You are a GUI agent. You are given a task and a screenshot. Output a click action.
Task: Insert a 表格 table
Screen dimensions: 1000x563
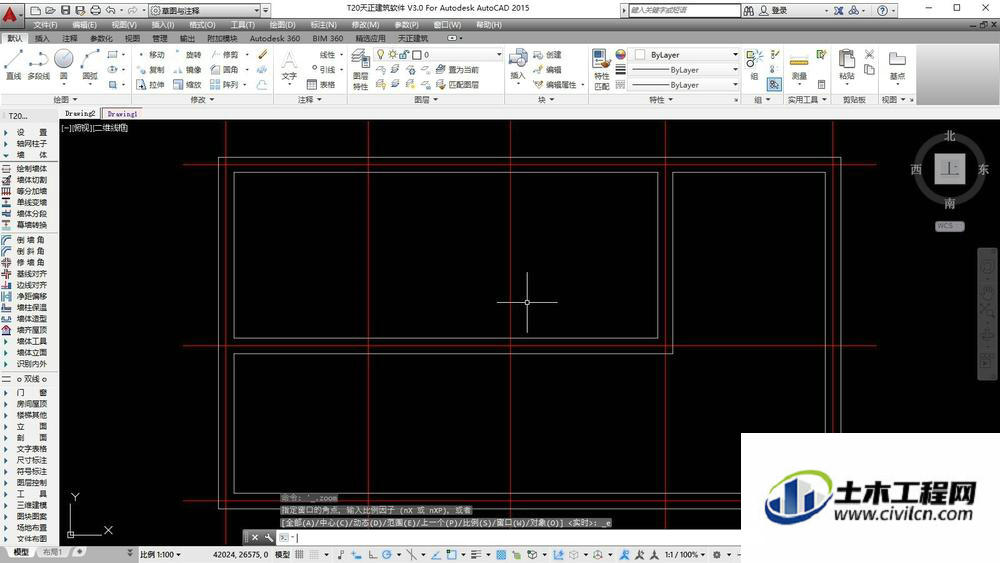click(x=321, y=84)
